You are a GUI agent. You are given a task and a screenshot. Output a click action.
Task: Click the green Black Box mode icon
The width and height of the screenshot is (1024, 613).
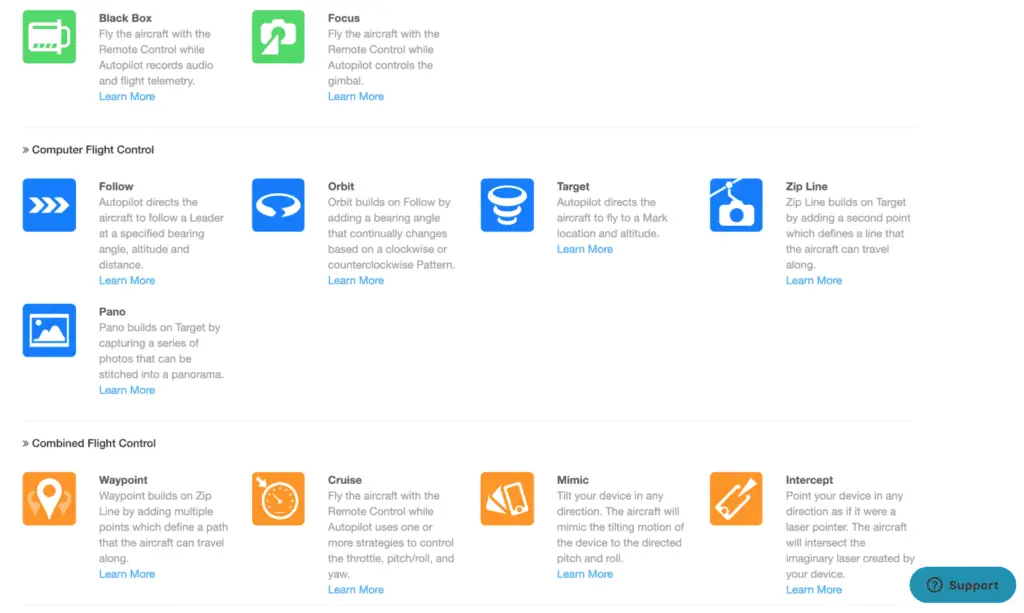point(49,37)
